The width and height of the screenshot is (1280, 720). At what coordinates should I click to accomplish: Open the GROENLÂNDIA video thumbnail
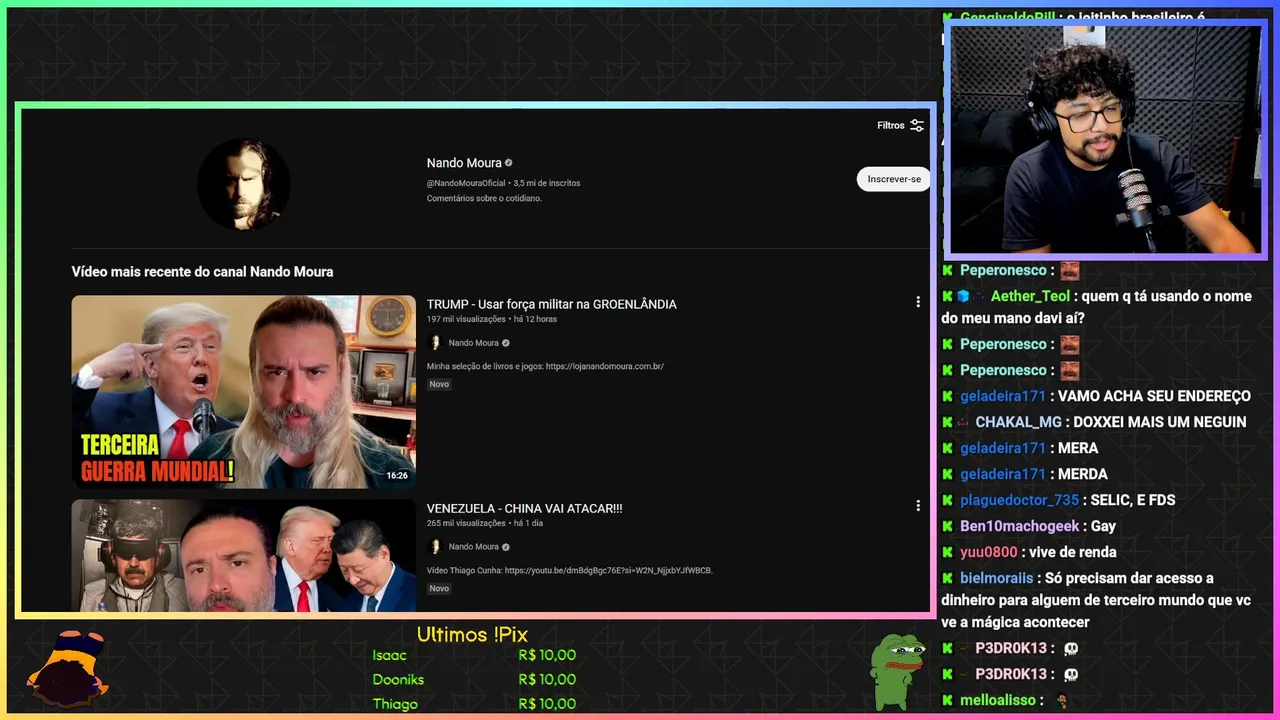pyautogui.click(x=243, y=392)
